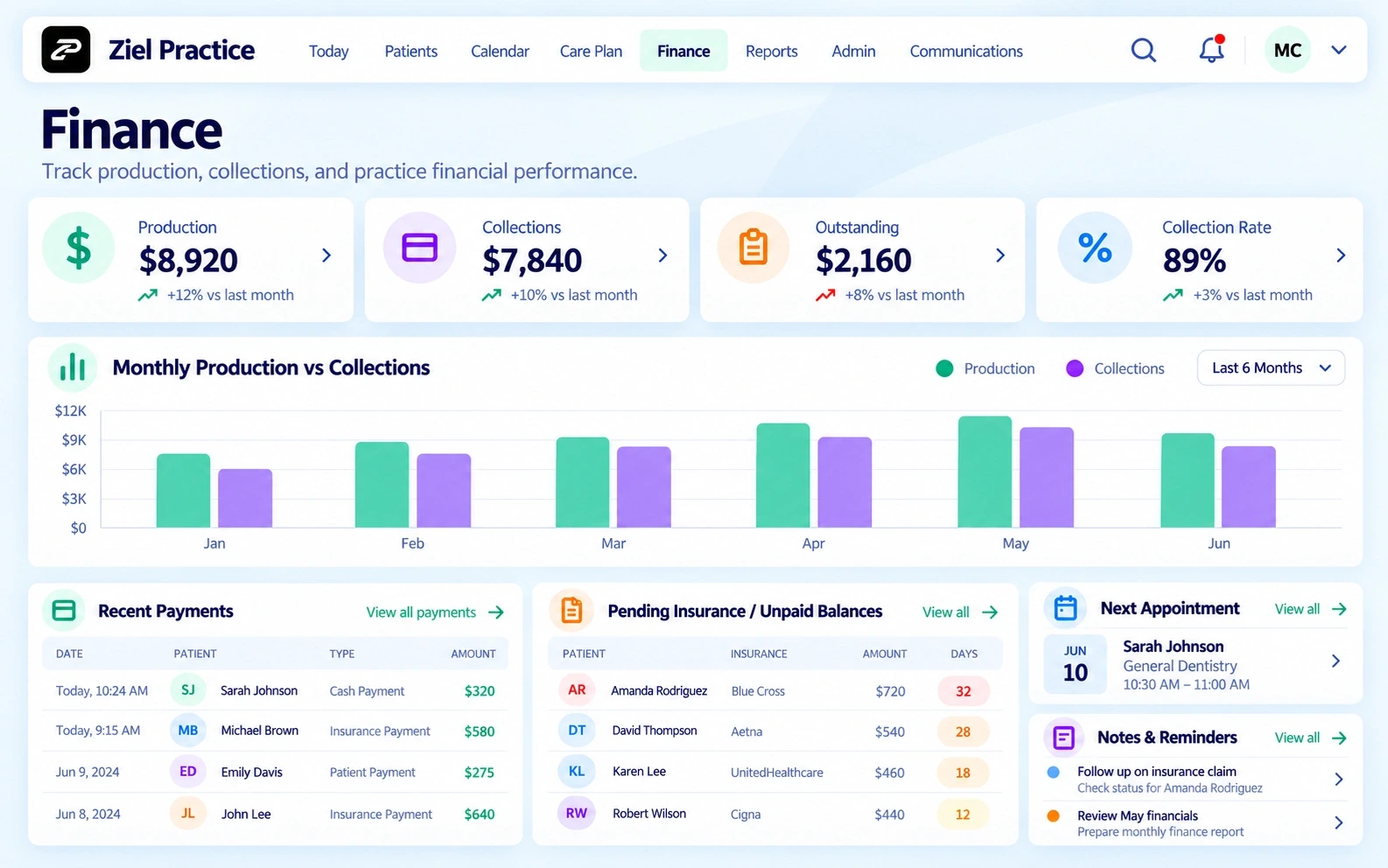Open the Communications tab
The height and width of the screenshot is (868, 1388).
[x=966, y=51]
